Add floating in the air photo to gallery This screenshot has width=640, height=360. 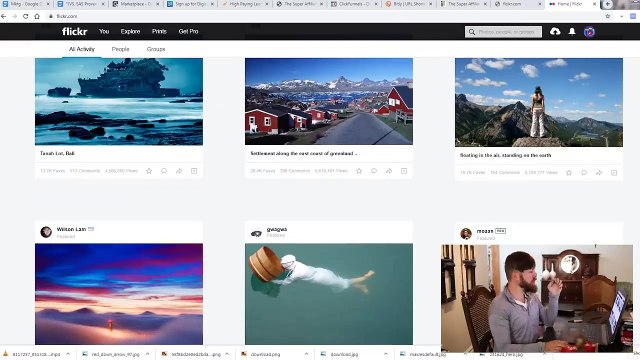click(x=614, y=173)
